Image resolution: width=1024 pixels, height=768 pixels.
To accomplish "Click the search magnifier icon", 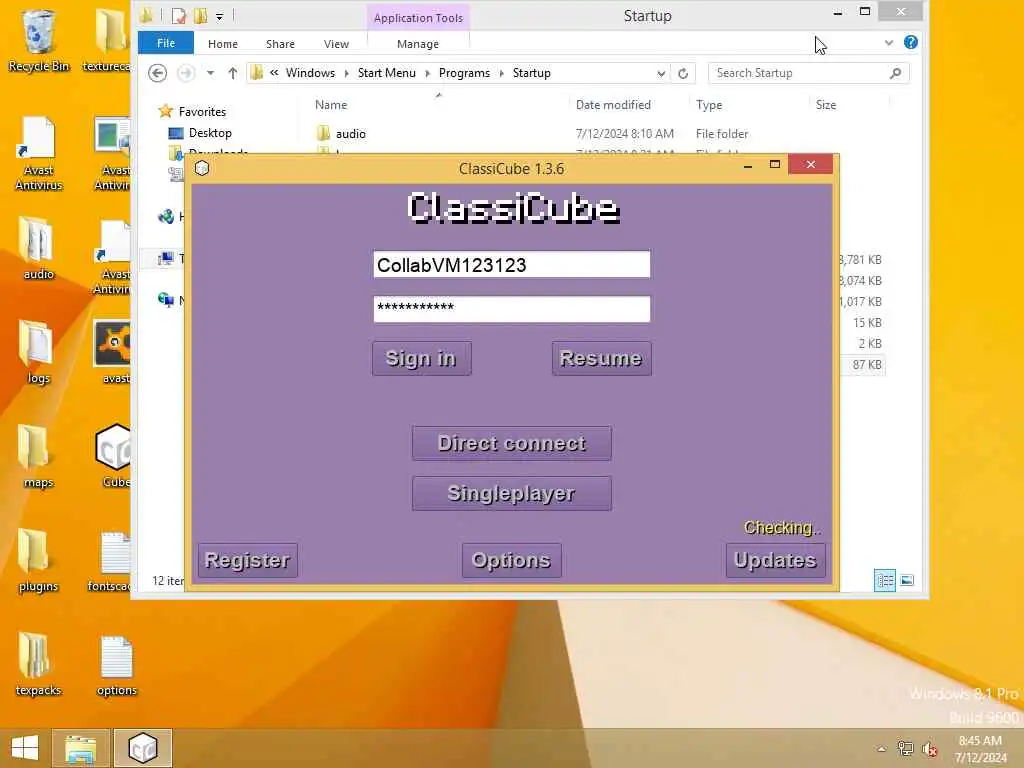I will coord(895,73).
